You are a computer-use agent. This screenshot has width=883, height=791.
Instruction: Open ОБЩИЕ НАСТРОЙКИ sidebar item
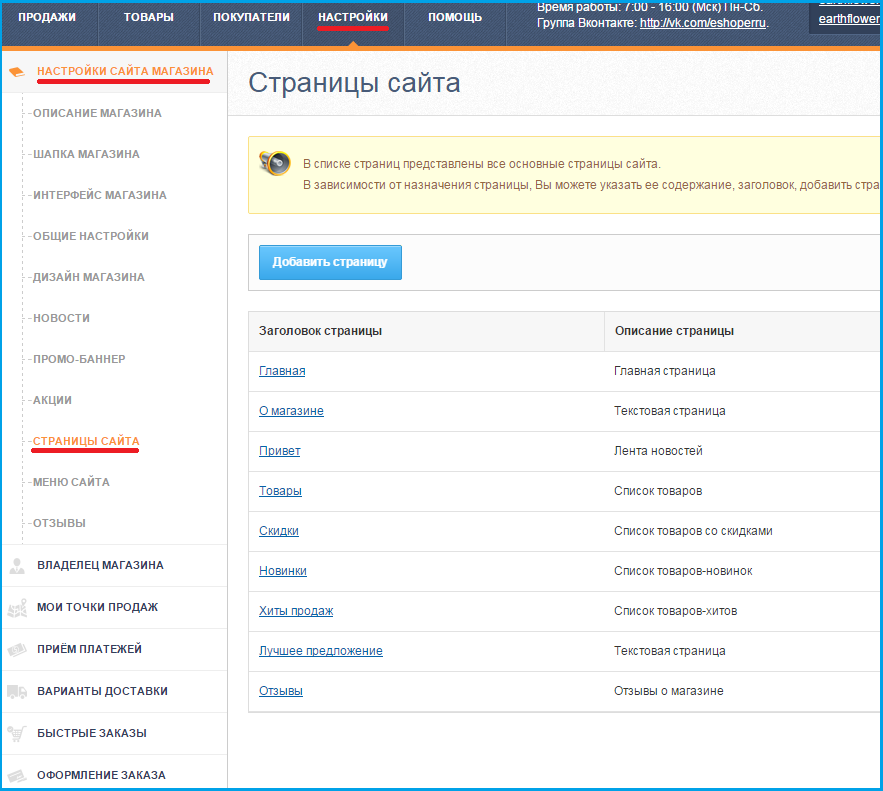tap(91, 236)
